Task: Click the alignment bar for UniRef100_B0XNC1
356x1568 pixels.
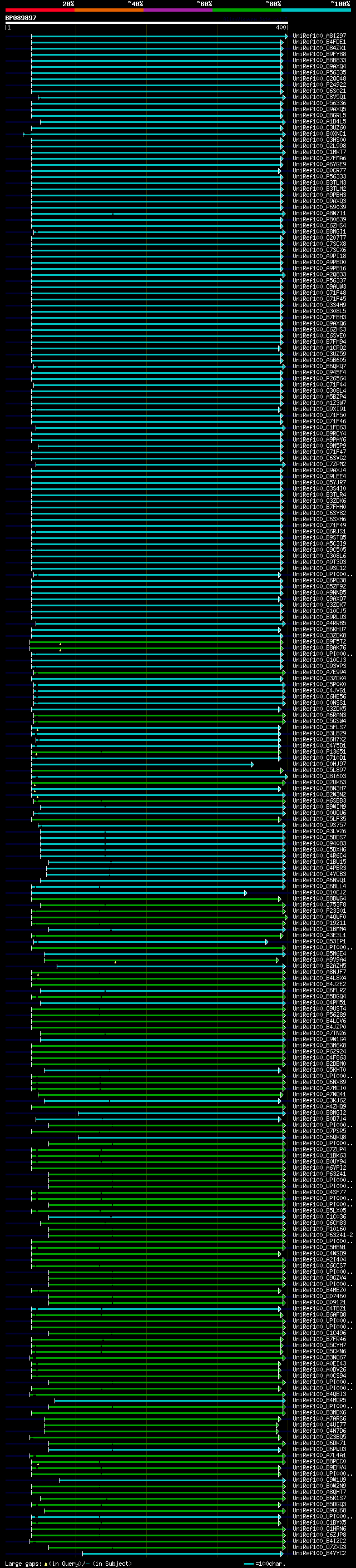Action: click(x=154, y=134)
